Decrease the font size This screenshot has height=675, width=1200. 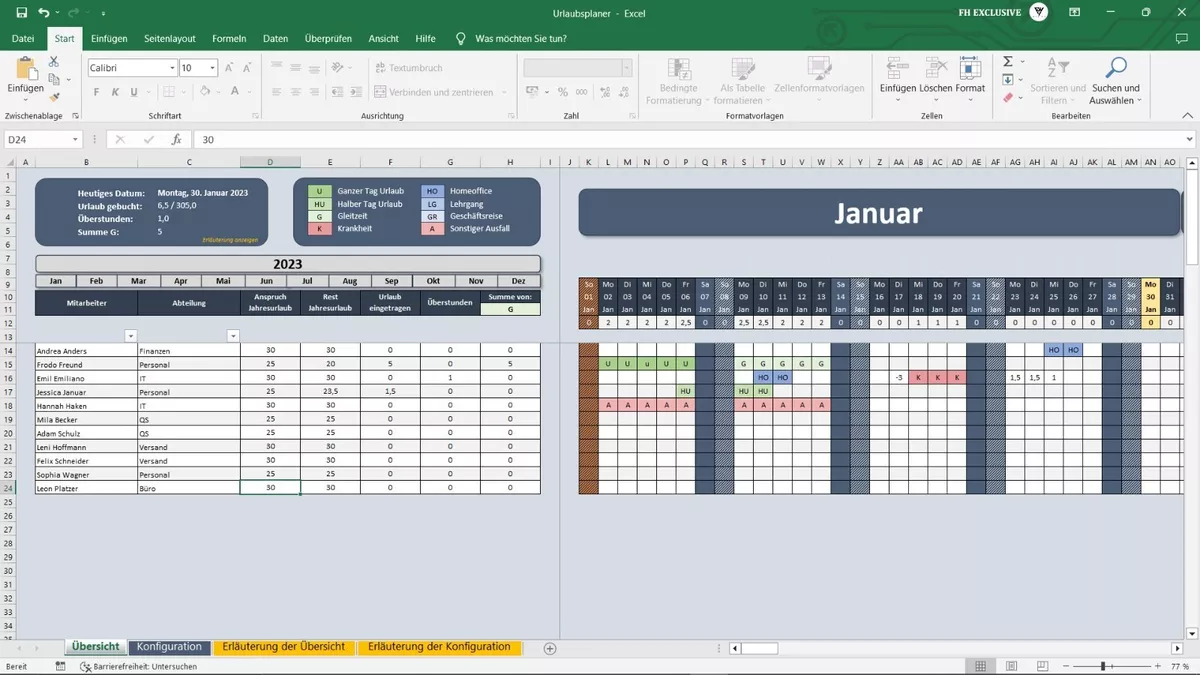coord(248,68)
